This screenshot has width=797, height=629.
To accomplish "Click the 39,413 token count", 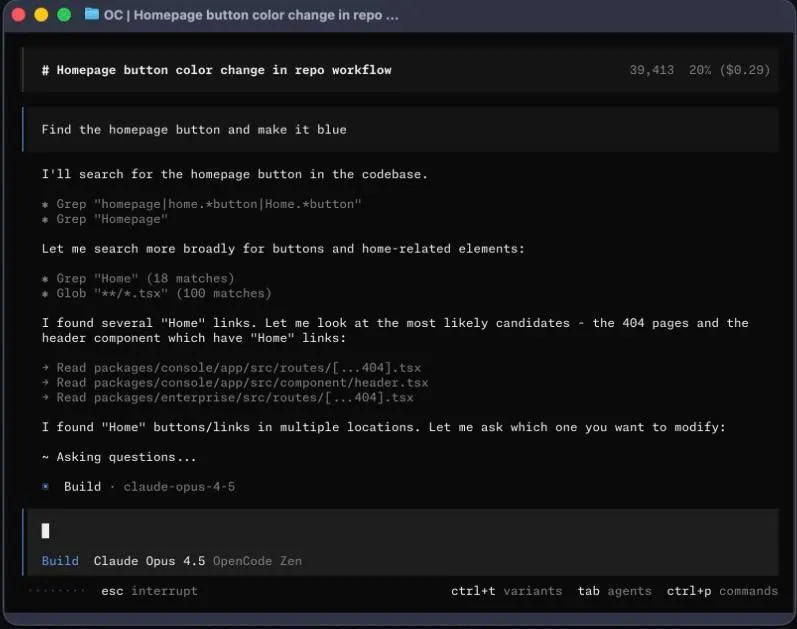I will 652,70.
